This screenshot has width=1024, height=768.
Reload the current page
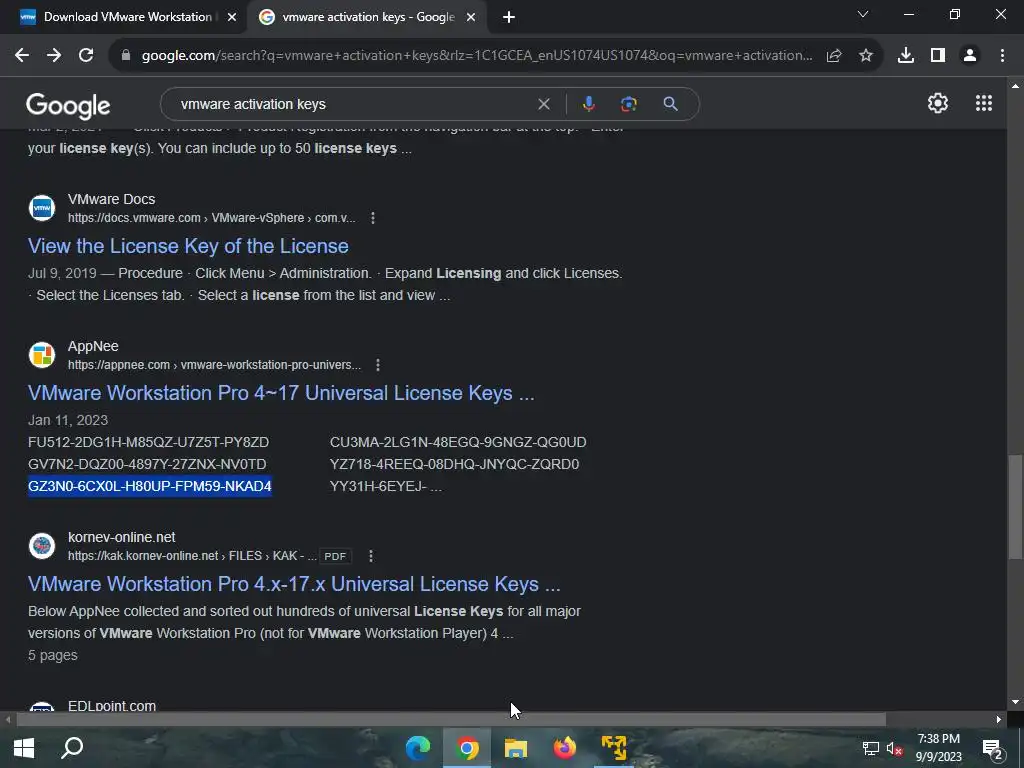coord(86,56)
